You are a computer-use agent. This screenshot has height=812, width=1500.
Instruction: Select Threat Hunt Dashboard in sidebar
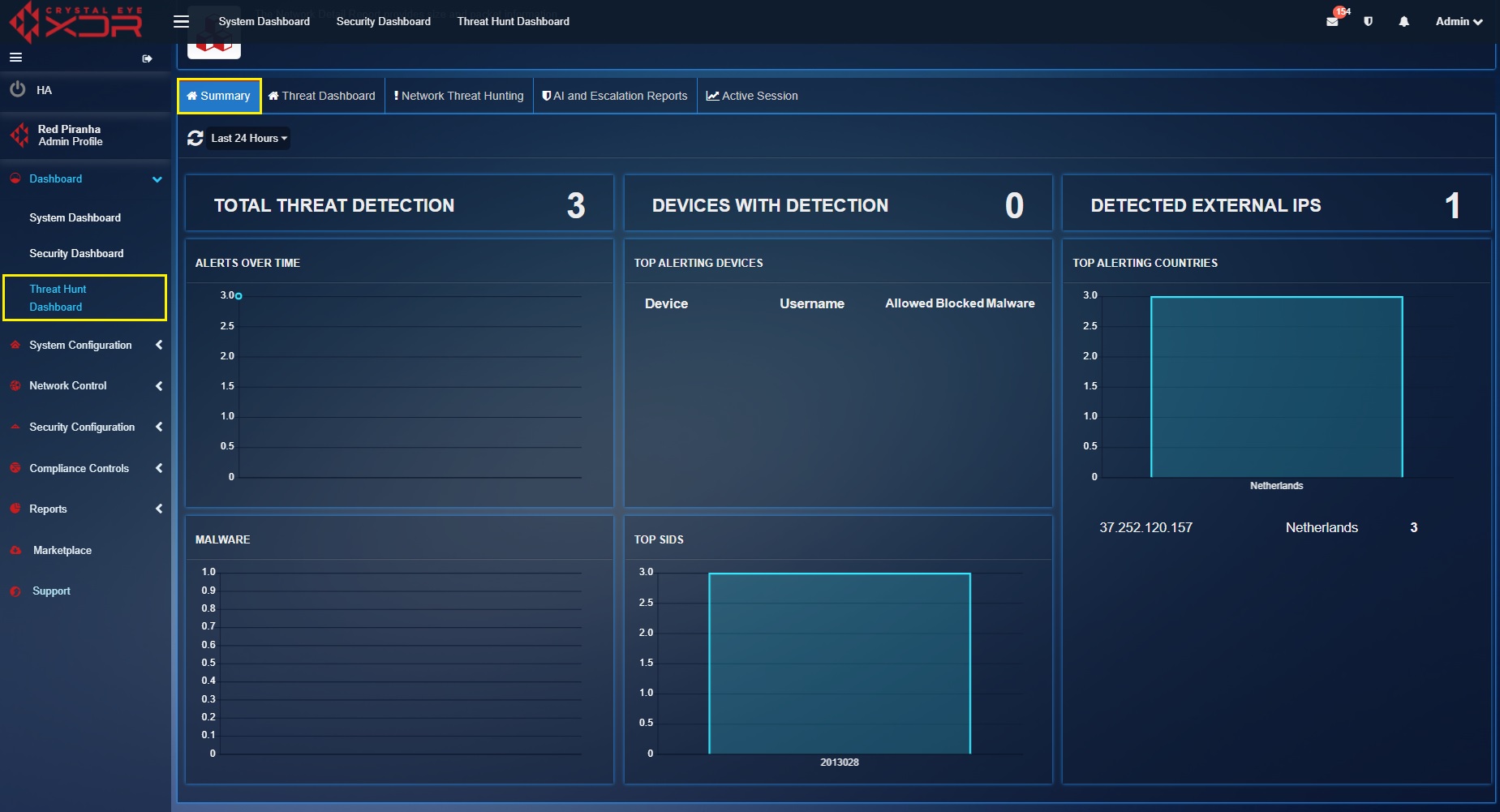point(85,298)
